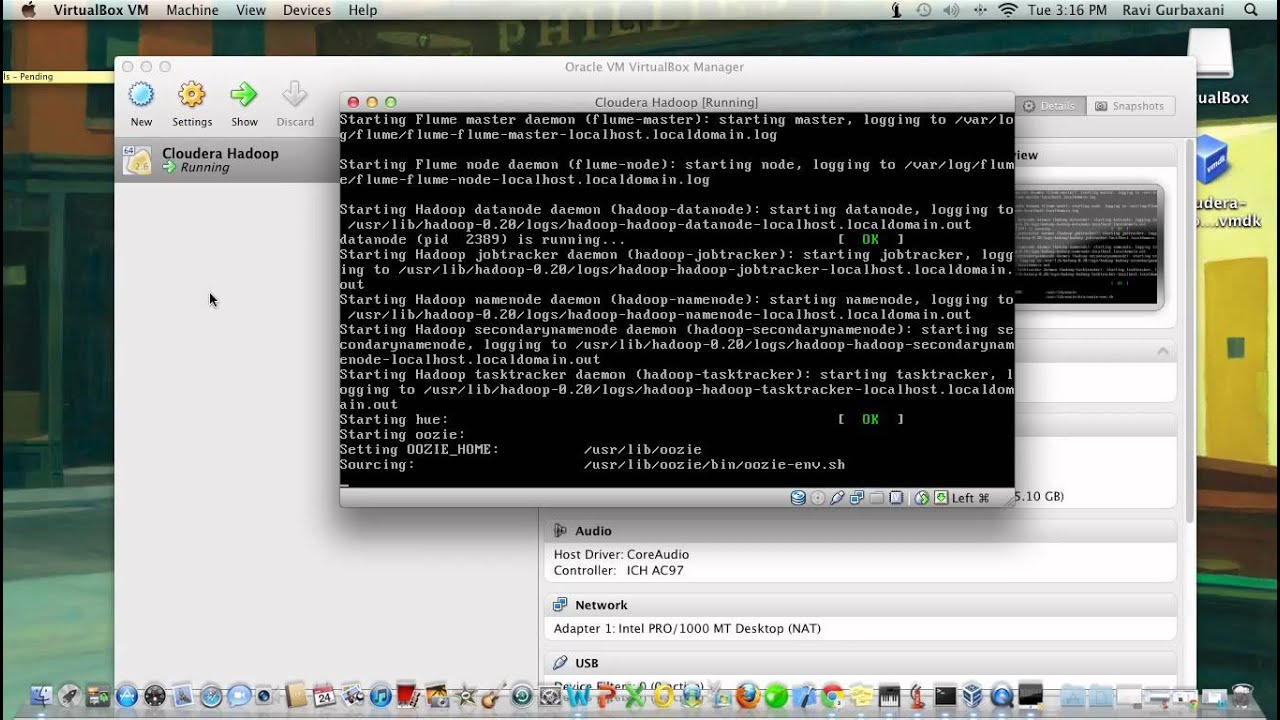The image size is (1280, 720).
Task: Click the 'Controller: ICH AC97' text
Action: pos(618,571)
